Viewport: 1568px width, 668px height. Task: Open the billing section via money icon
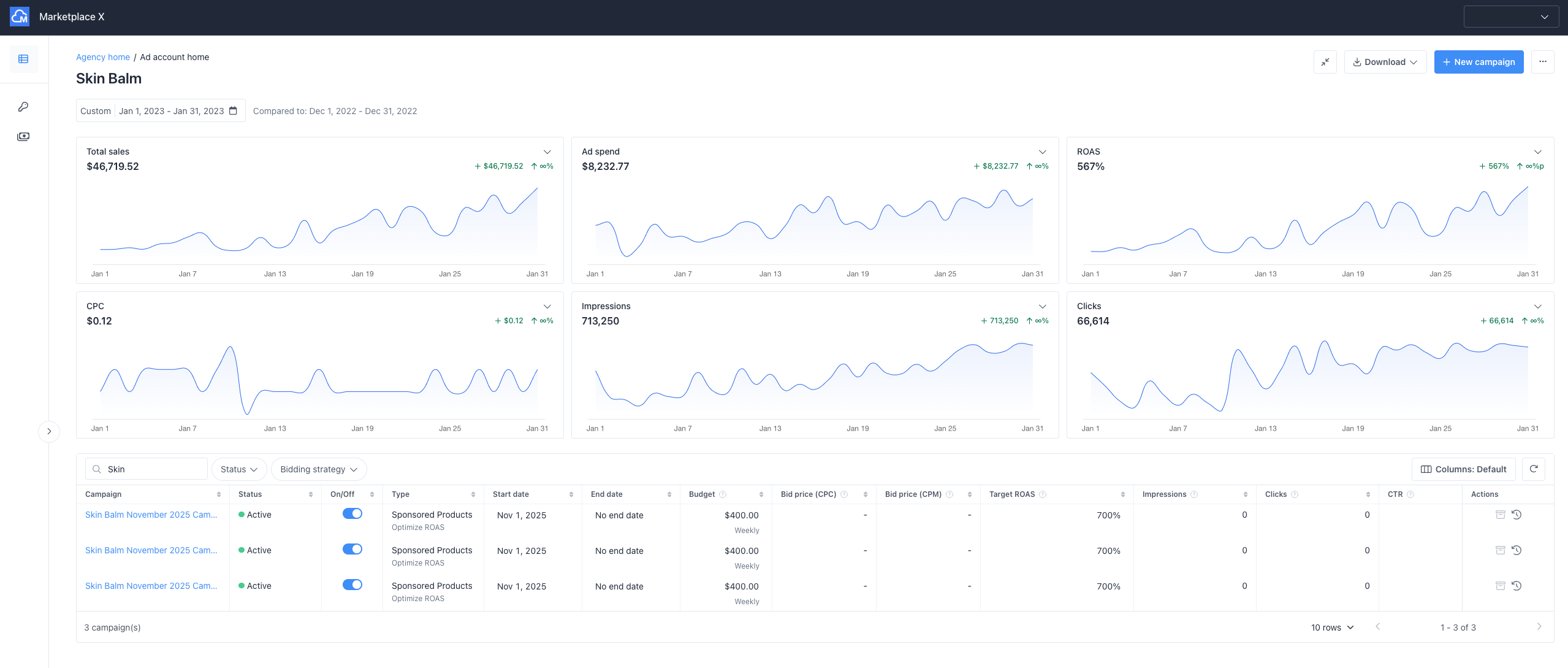point(23,136)
